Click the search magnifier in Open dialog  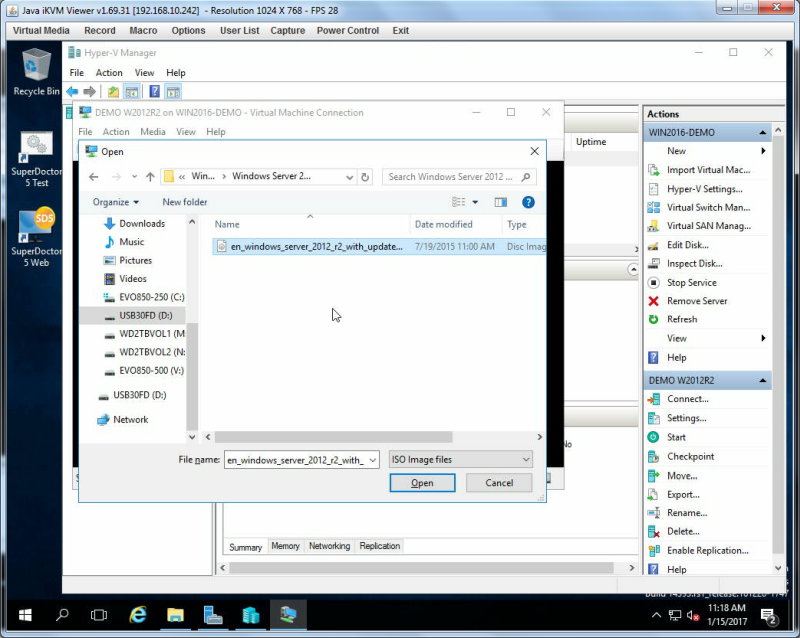coord(526,177)
